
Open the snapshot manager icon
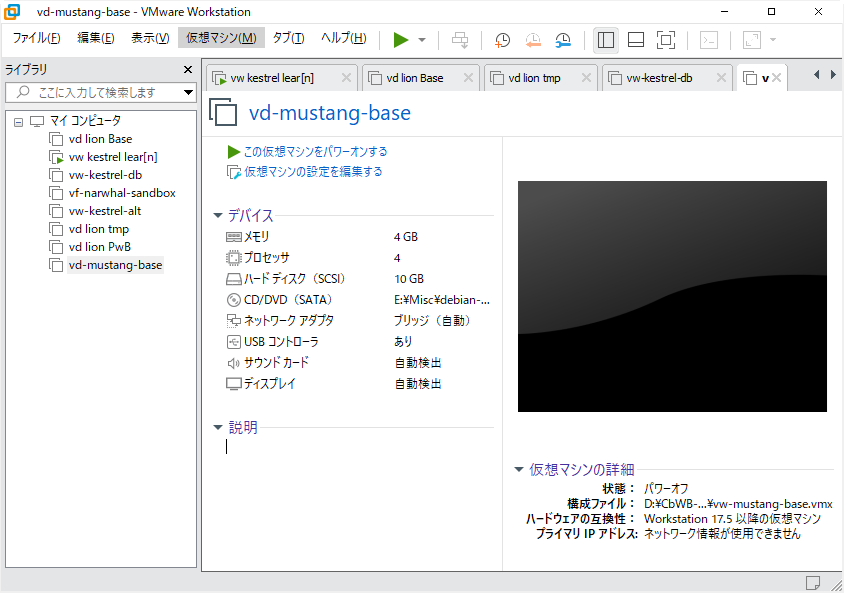[x=564, y=40]
